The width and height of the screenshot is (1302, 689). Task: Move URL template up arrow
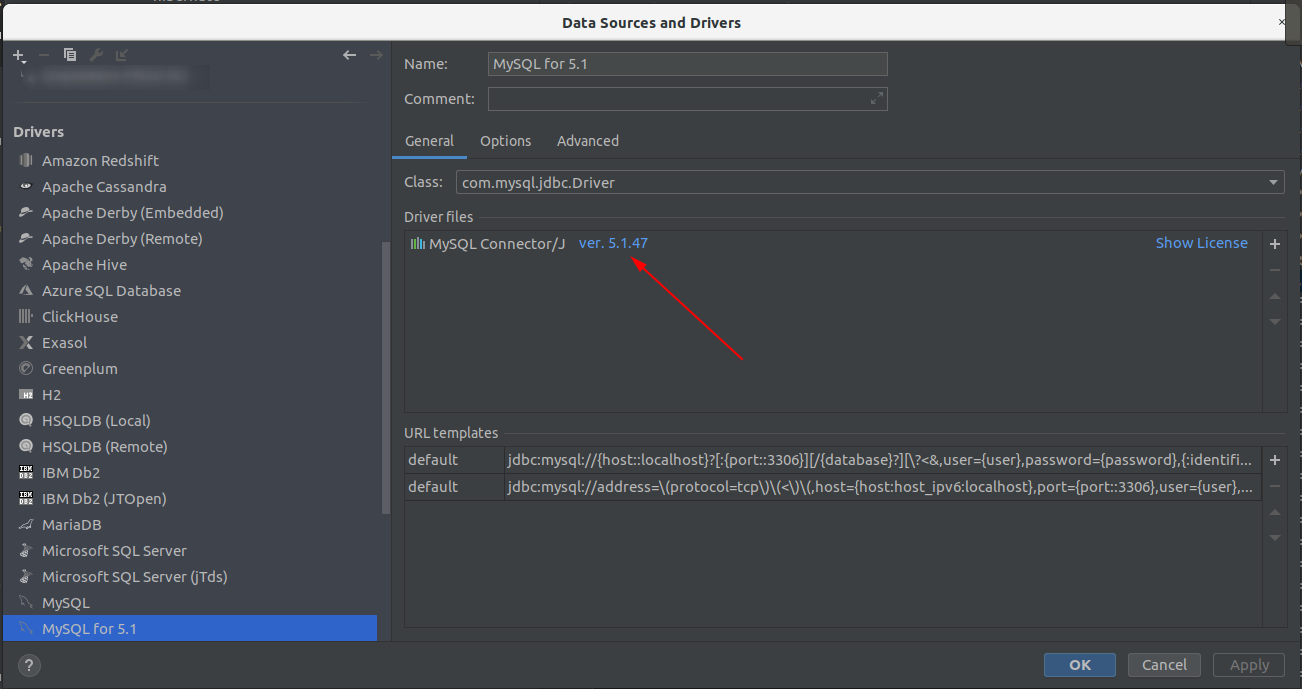click(x=1275, y=512)
